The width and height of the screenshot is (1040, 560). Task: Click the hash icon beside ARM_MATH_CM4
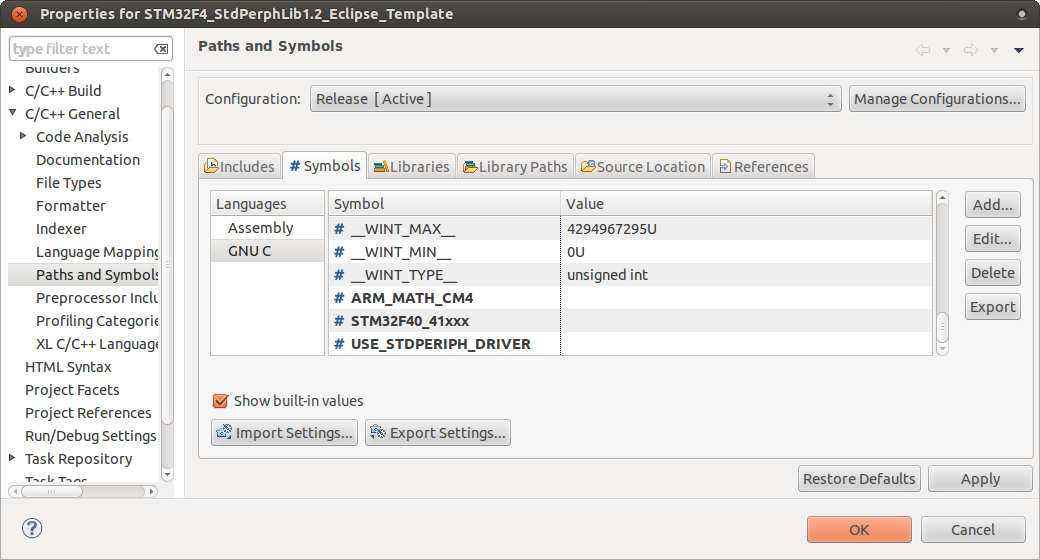coord(339,298)
